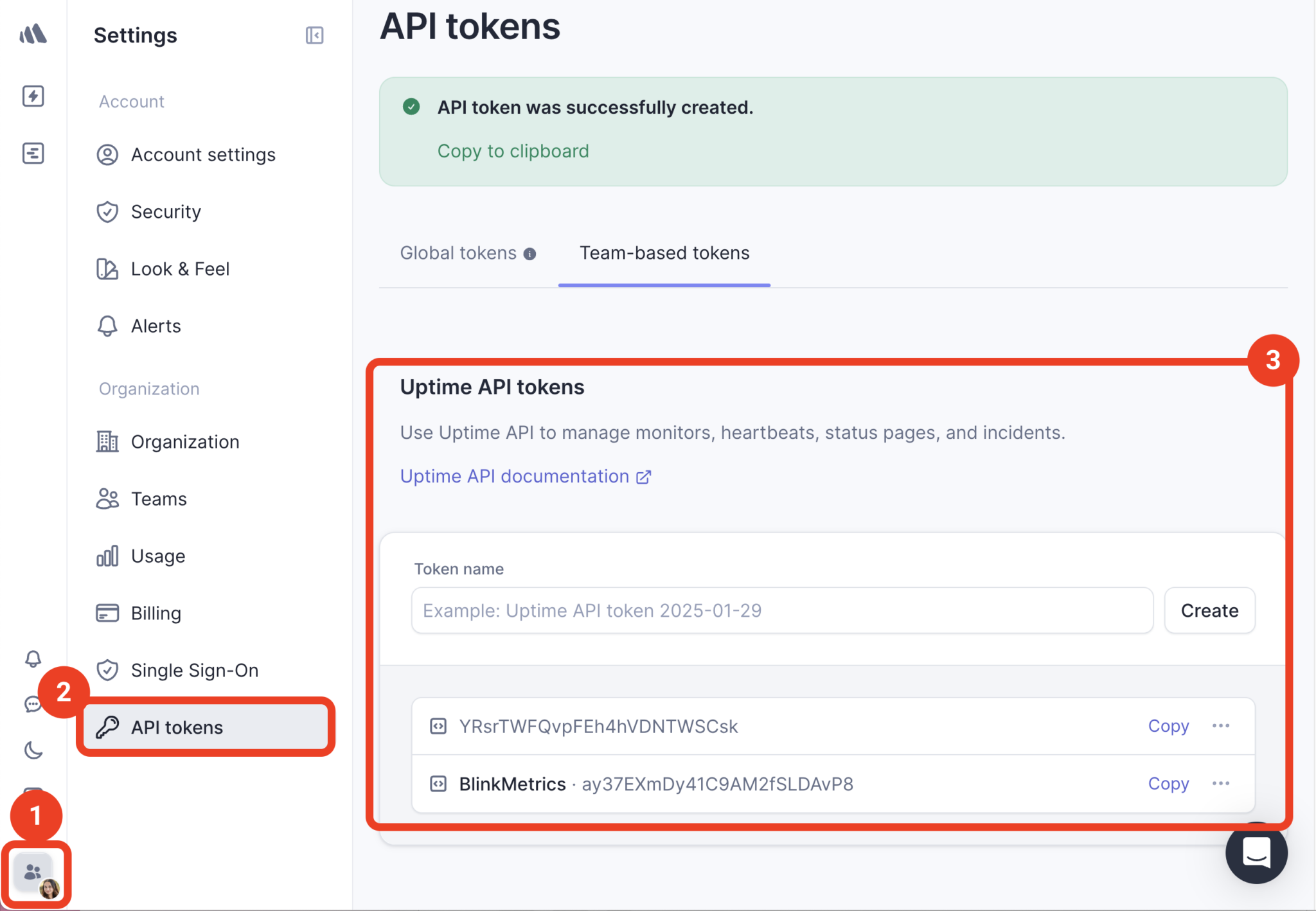Open options menu for BlinkMetrics token

coord(1221,783)
